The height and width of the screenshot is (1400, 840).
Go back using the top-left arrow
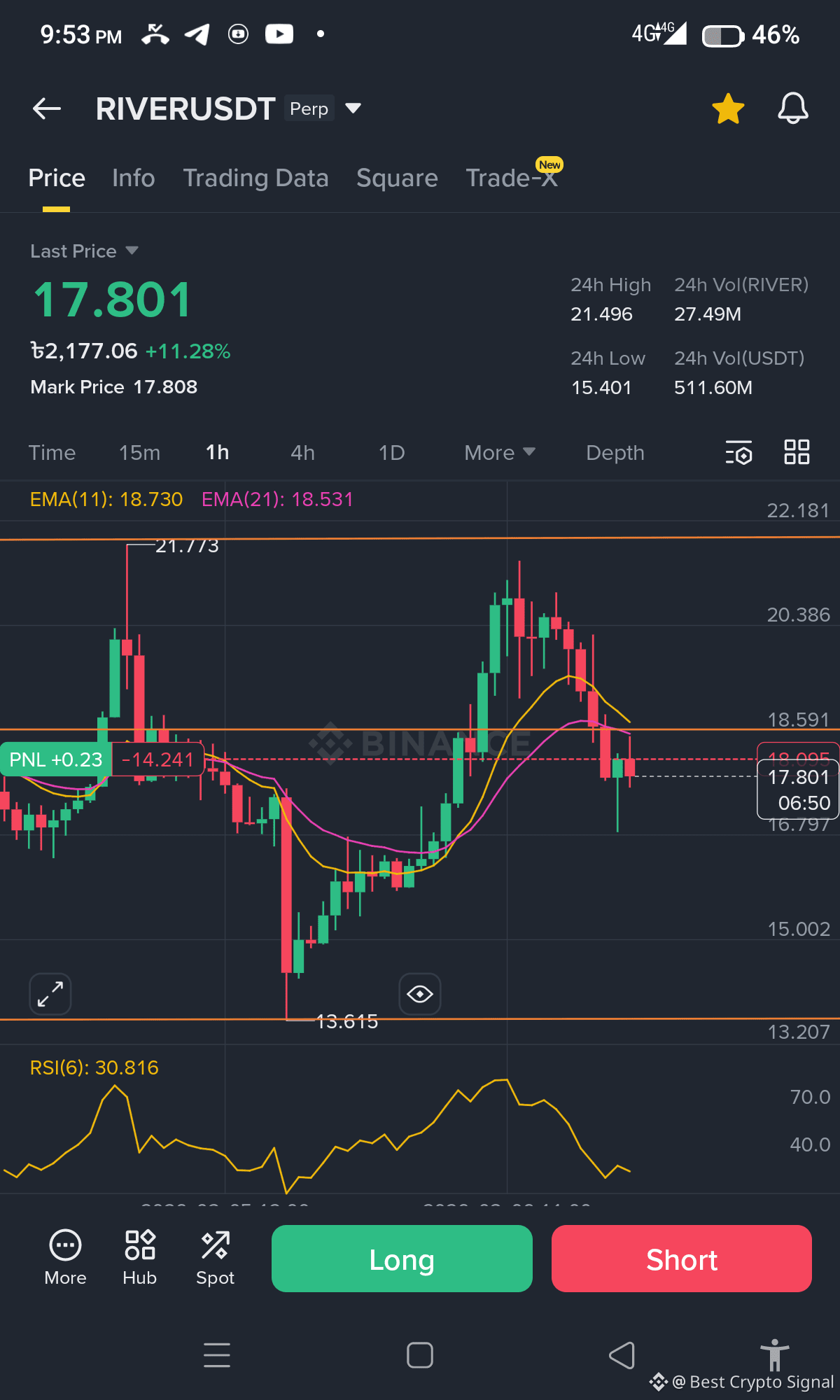pos(47,108)
